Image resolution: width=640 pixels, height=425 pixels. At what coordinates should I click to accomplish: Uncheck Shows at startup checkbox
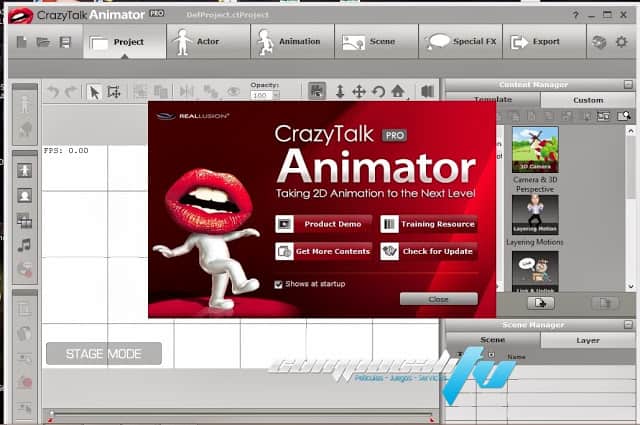point(278,284)
